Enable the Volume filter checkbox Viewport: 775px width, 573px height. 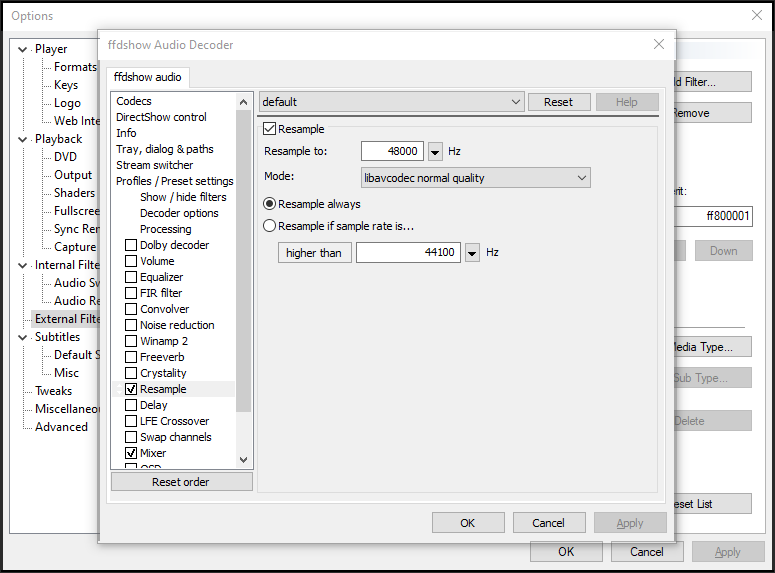[131, 261]
